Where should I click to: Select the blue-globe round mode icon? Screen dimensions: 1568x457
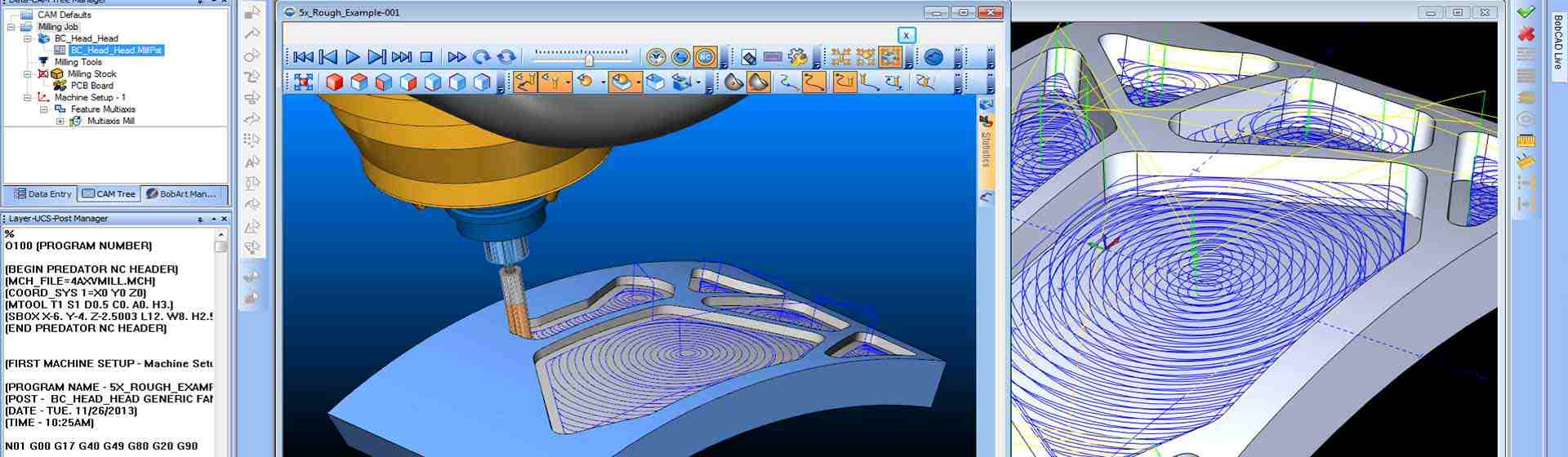(x=680, y=57)
